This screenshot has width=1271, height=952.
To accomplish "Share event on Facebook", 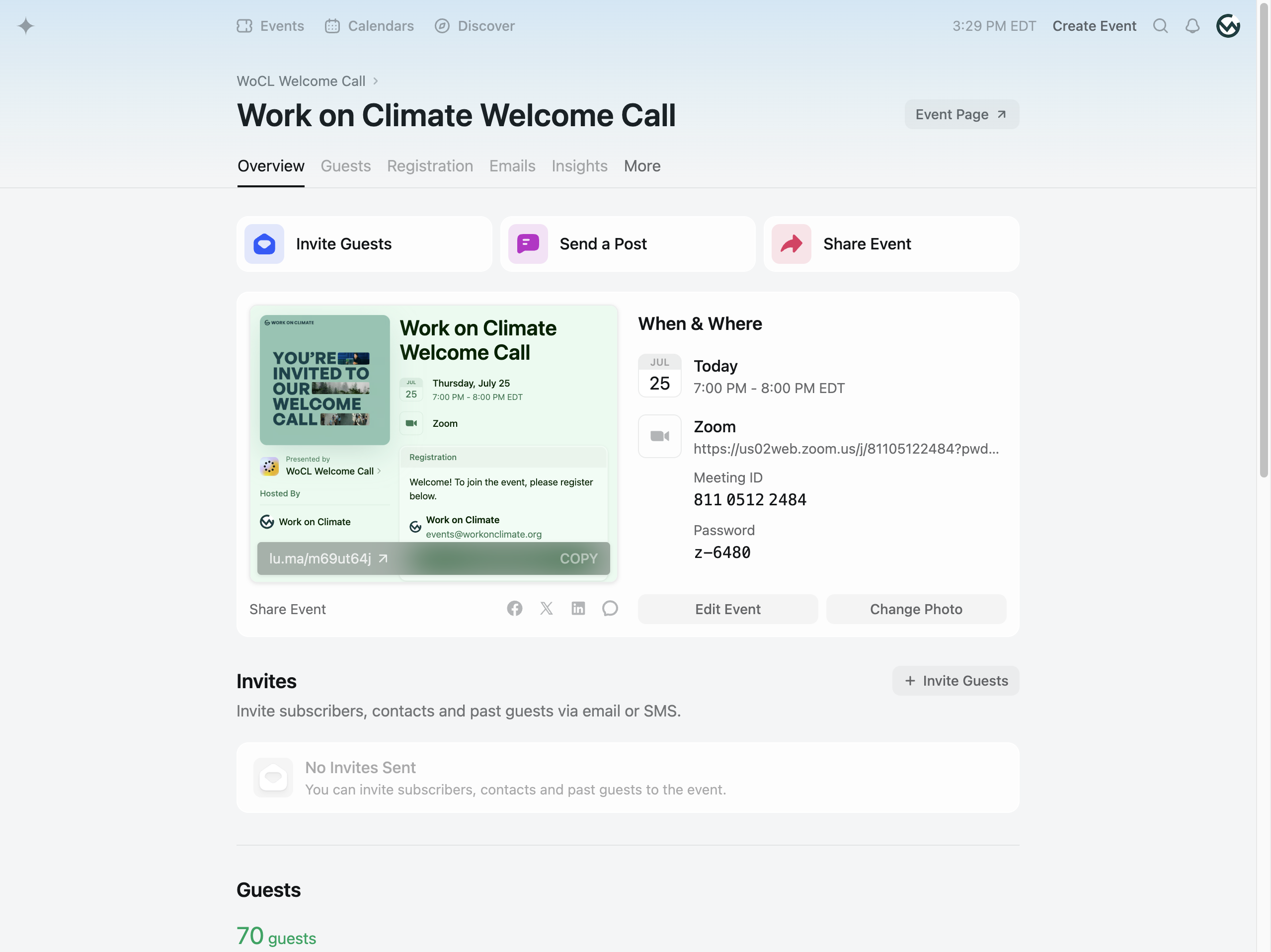I will pyautogui.click(x=514, y=609).
